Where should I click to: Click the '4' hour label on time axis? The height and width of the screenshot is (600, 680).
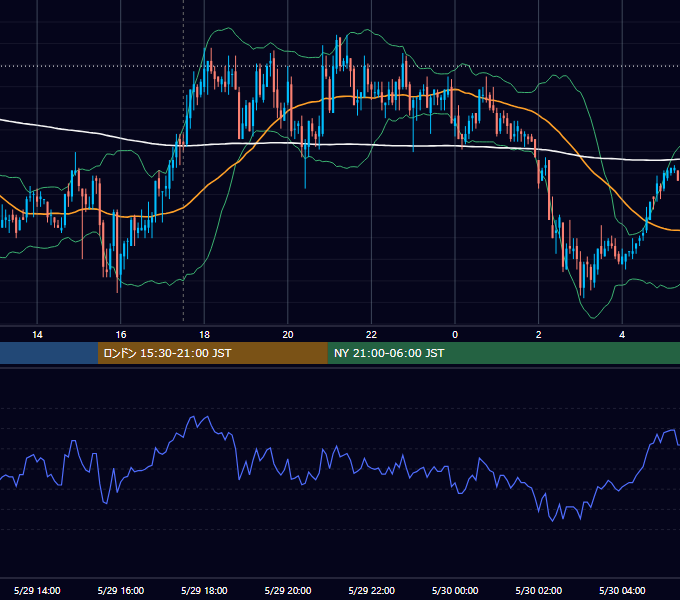pyautogui.click(x=622, y=335)
